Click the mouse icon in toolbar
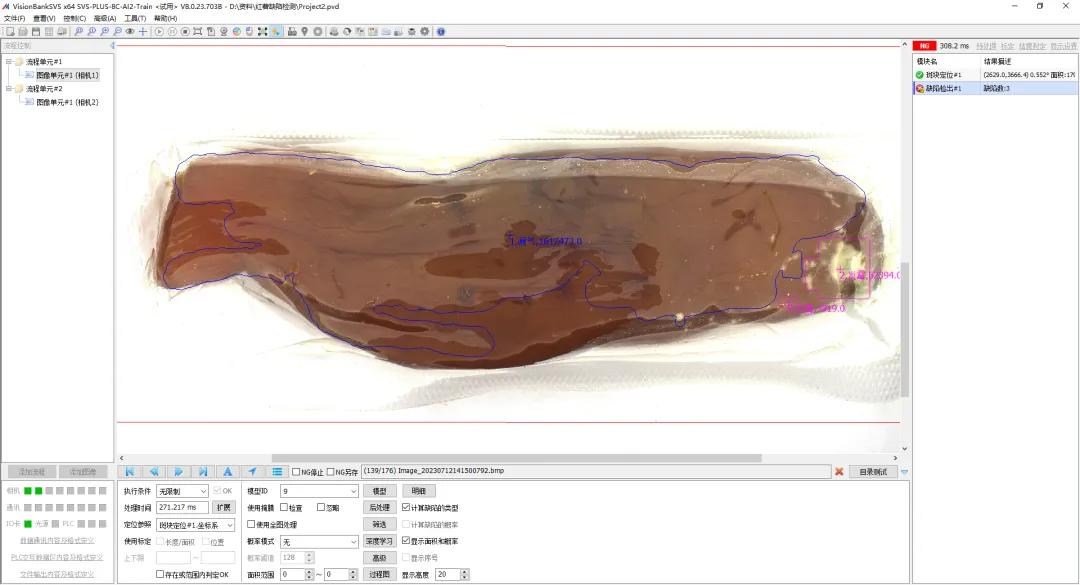This screenshot has width=1080, height=585. point(249,32)
